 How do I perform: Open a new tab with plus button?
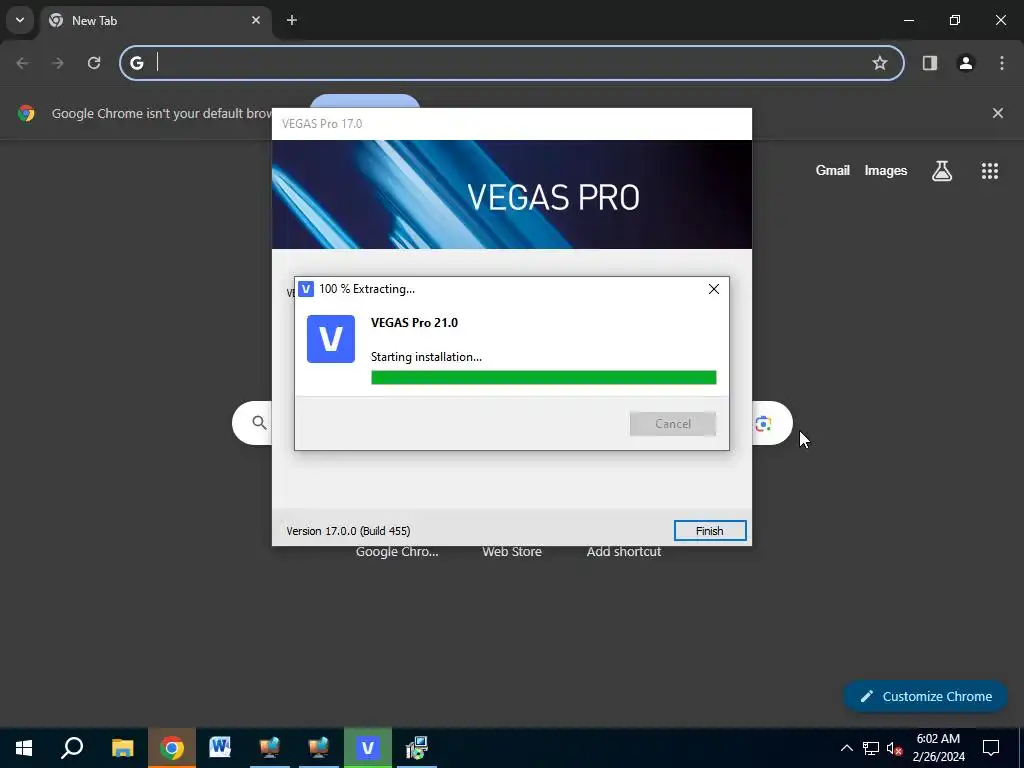(x=292, y=20)
